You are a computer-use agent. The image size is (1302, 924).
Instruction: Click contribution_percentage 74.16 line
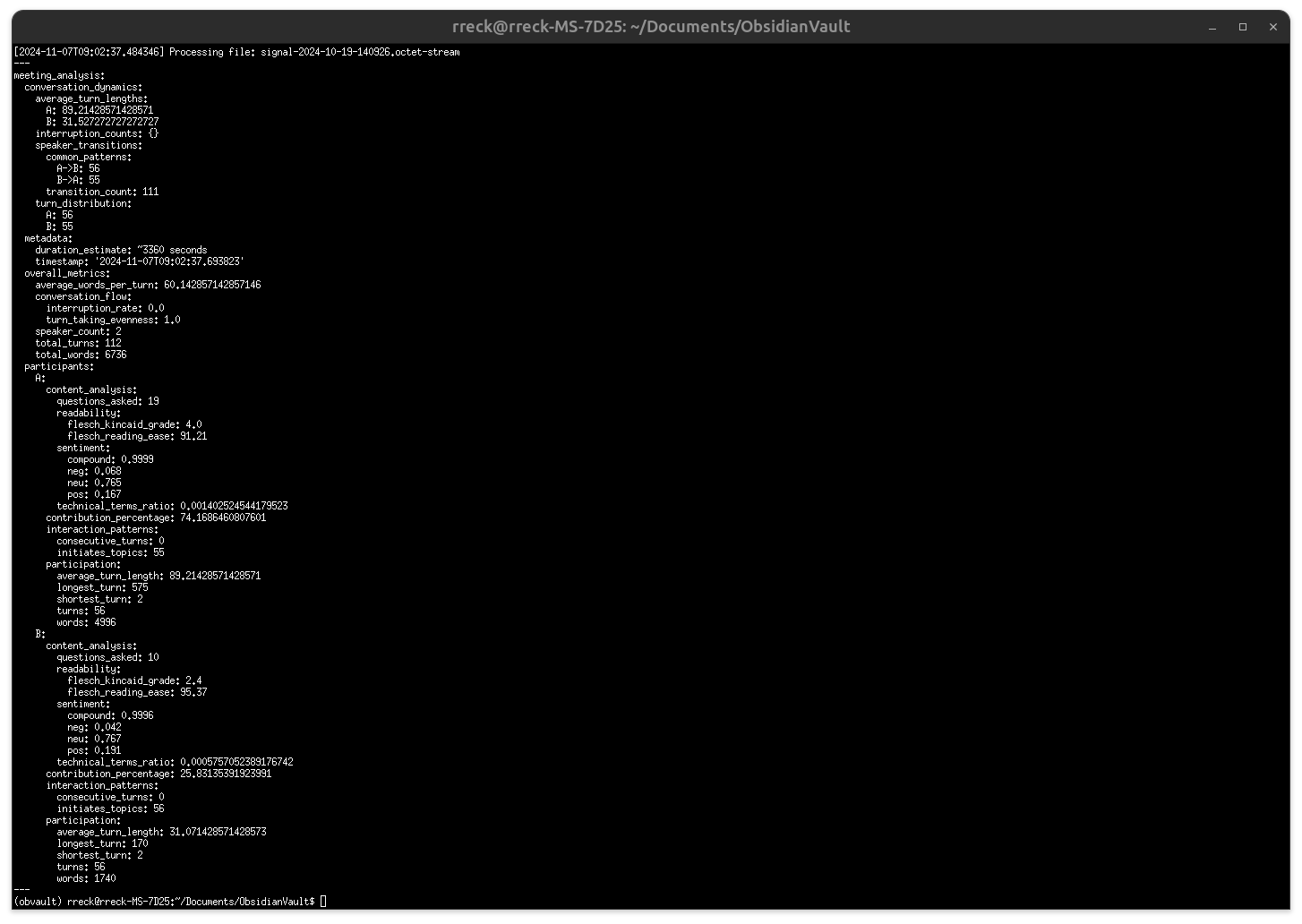156,518
